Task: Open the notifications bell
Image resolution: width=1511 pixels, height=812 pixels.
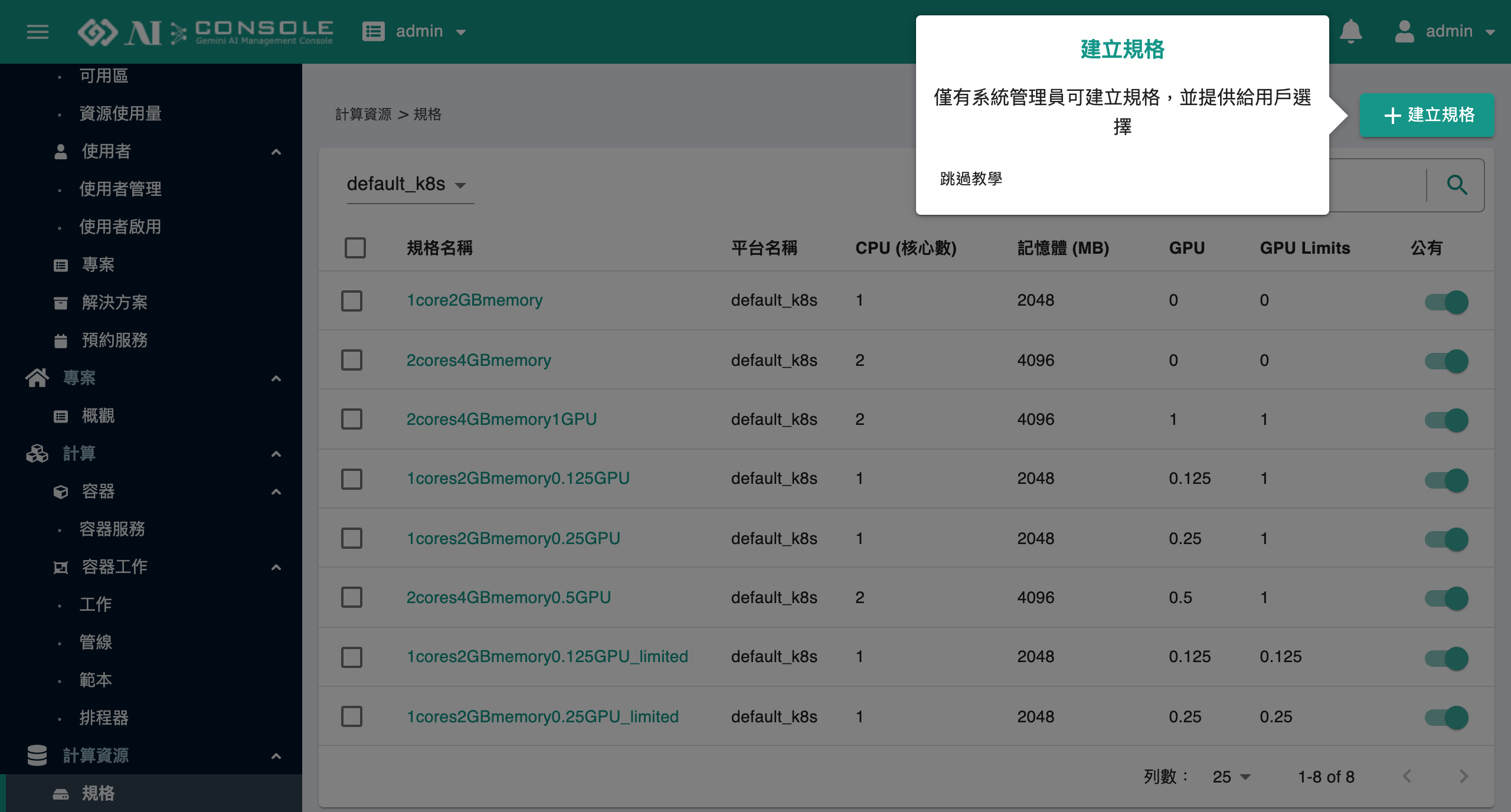Action: (x=1350, y=31)
